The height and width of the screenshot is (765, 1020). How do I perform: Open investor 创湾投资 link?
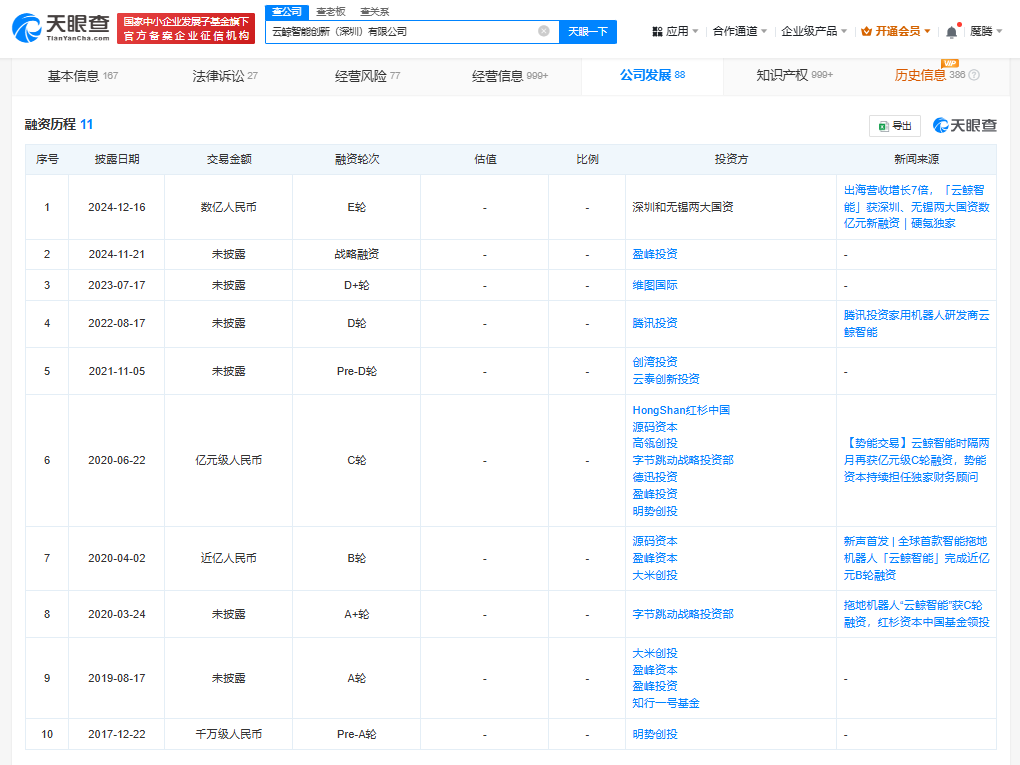click(x=655, y=362)
